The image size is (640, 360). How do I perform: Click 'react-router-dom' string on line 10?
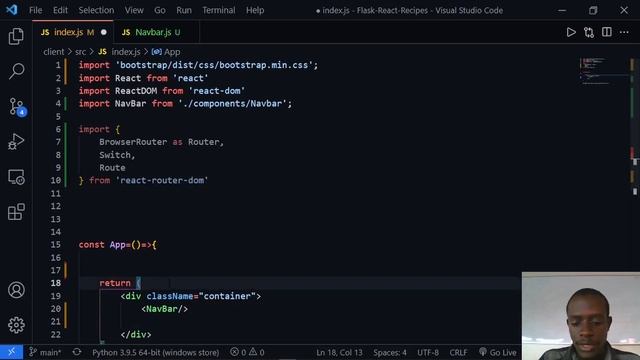(162, 180)
